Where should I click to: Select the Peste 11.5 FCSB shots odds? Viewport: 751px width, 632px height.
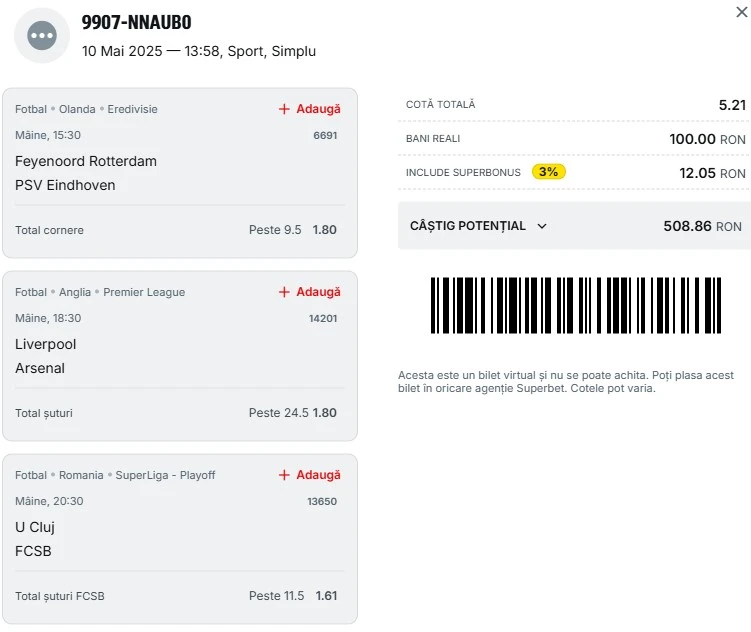[293, 596]
